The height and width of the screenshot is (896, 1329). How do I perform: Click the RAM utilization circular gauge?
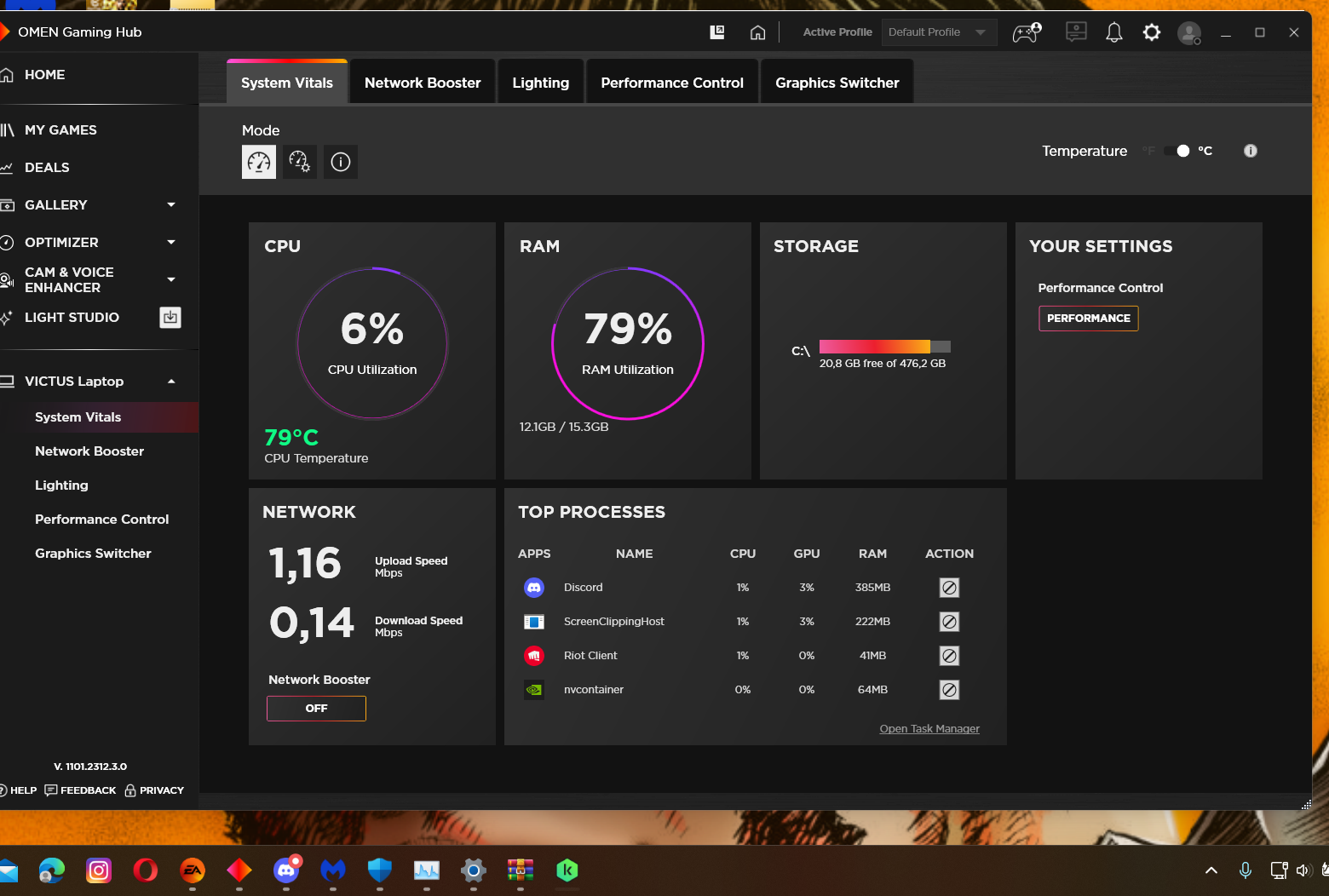point(628,344)
